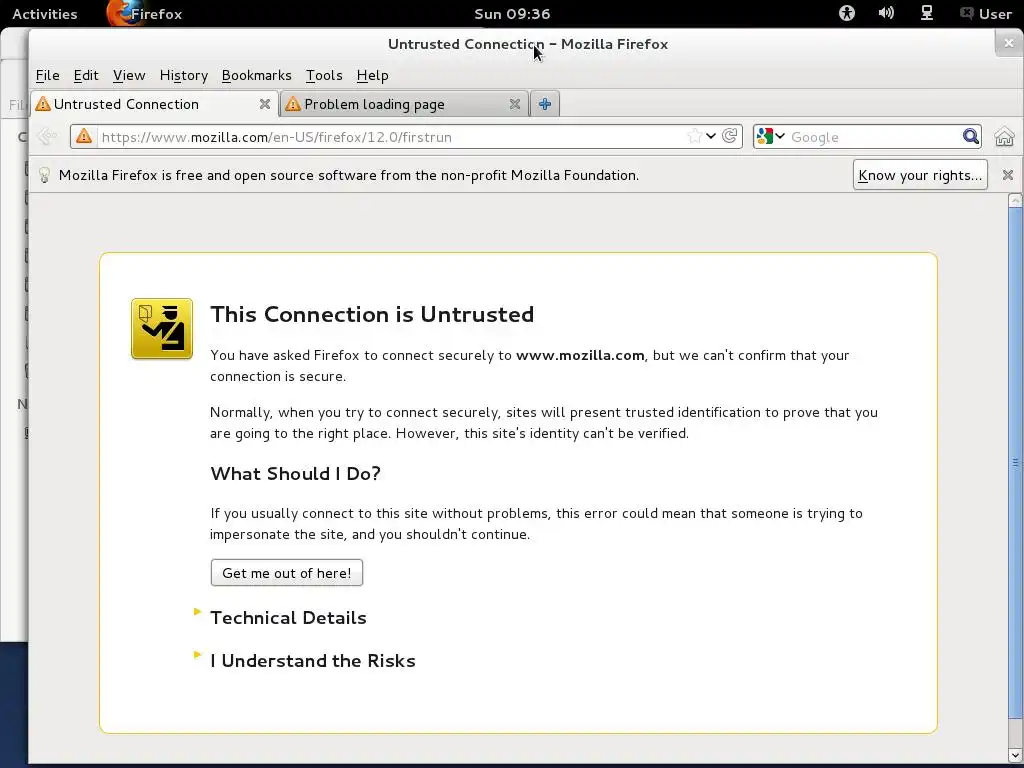Open the File menu
Image resolution: width=1024 pixels, height=768 pixels.
(47, 75)
